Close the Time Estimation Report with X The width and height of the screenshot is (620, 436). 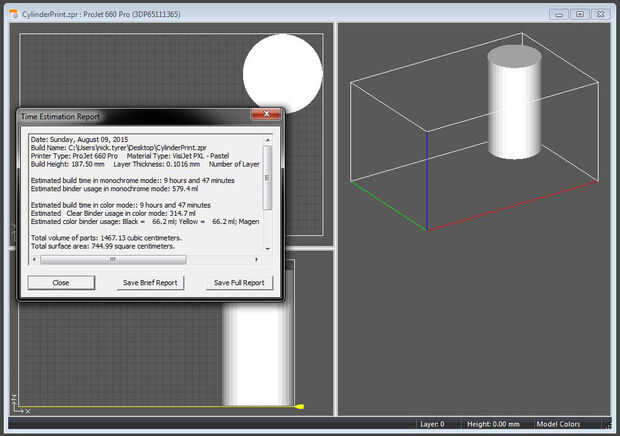[266, 116]
